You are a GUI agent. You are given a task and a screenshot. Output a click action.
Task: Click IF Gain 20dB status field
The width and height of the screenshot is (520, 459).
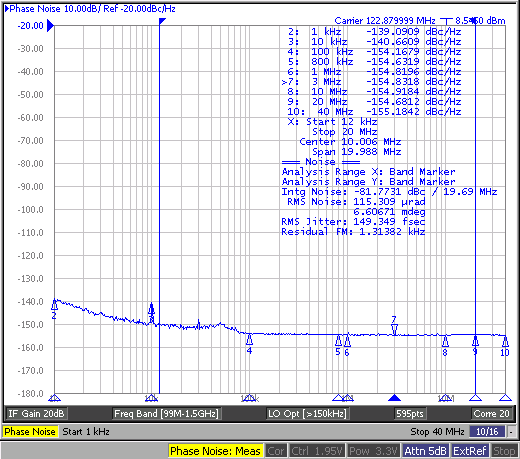[36, 414]
